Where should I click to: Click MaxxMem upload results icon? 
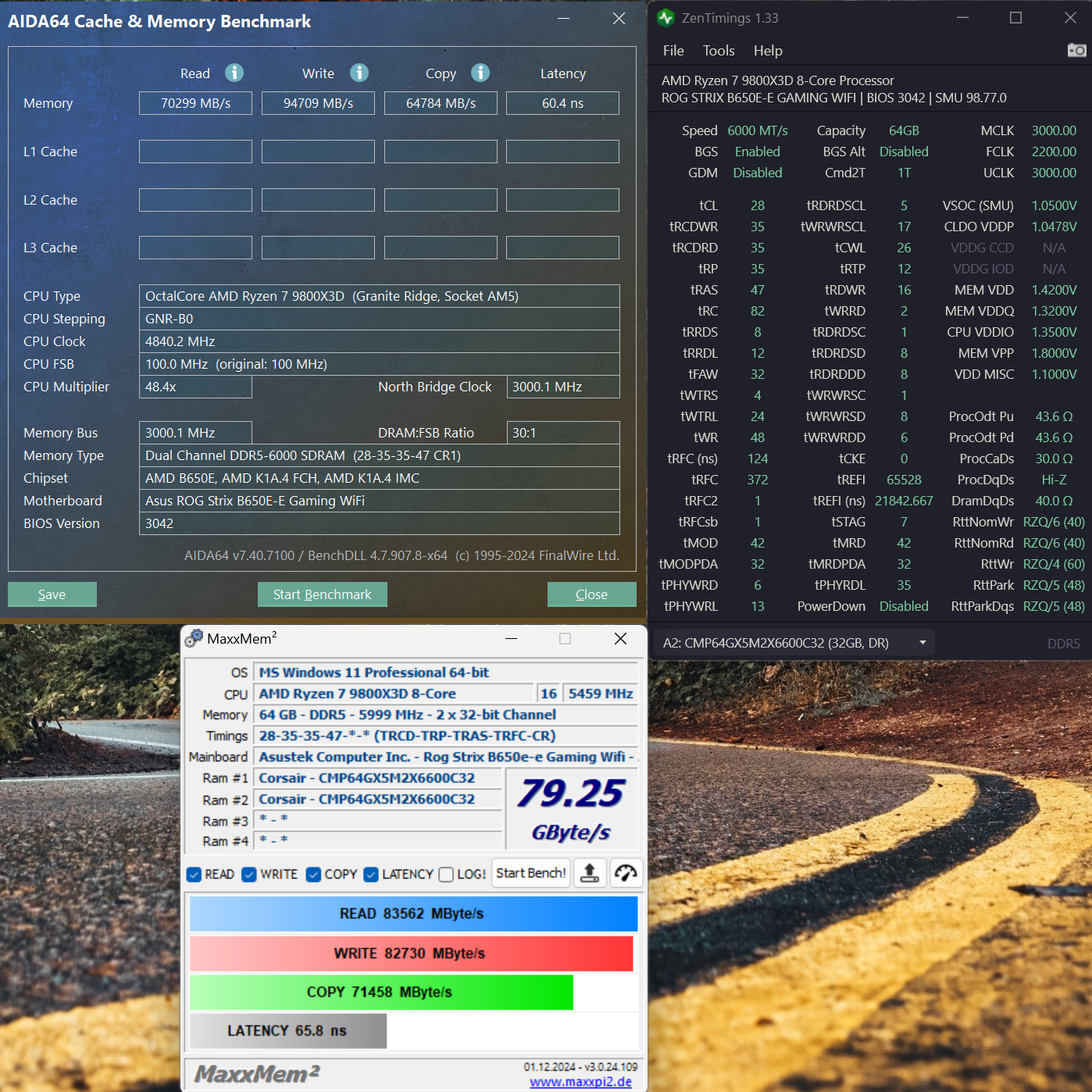coord(590,873)
